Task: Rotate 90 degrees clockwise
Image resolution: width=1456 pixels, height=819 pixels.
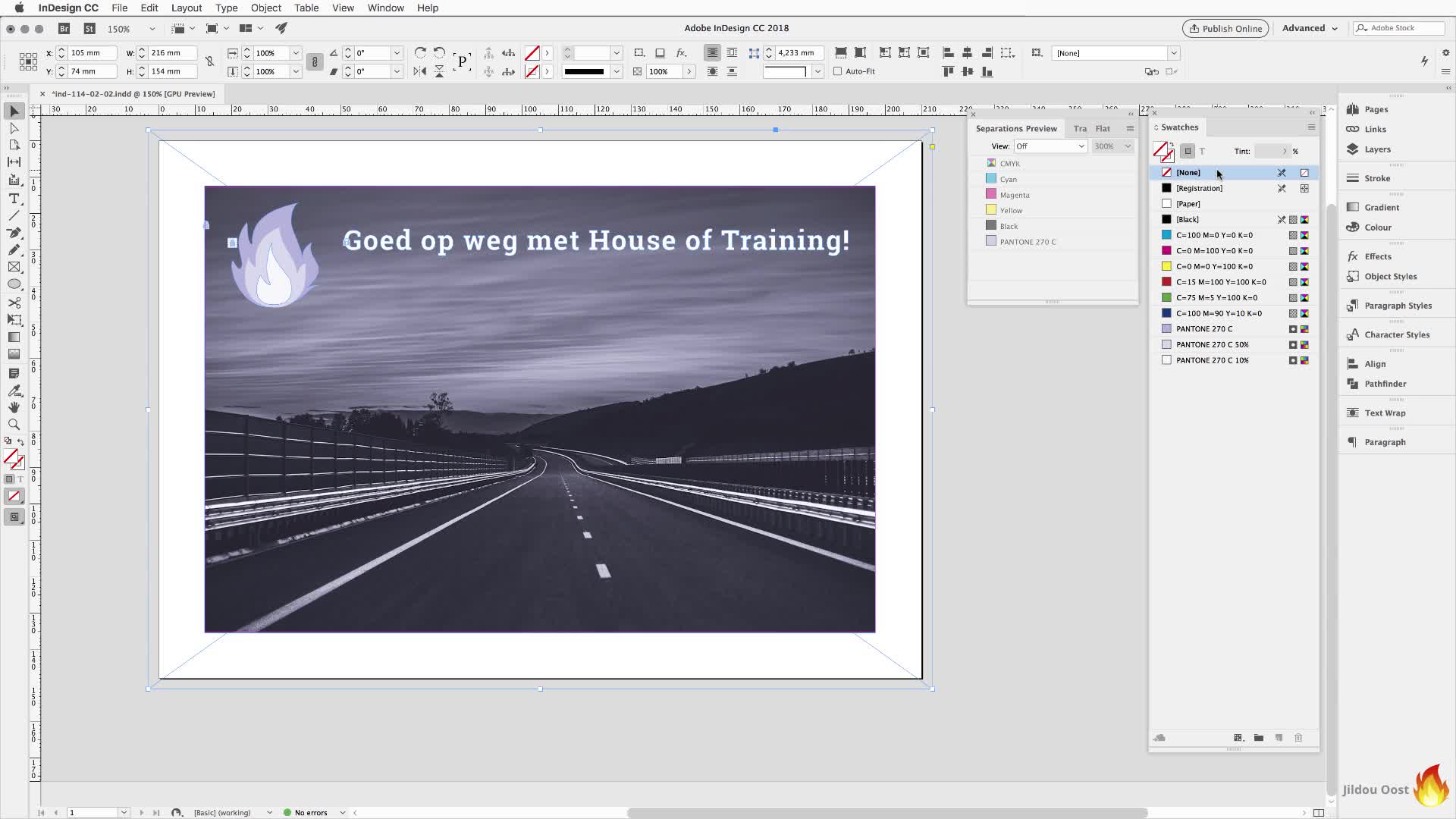Action: click(420, 52)
